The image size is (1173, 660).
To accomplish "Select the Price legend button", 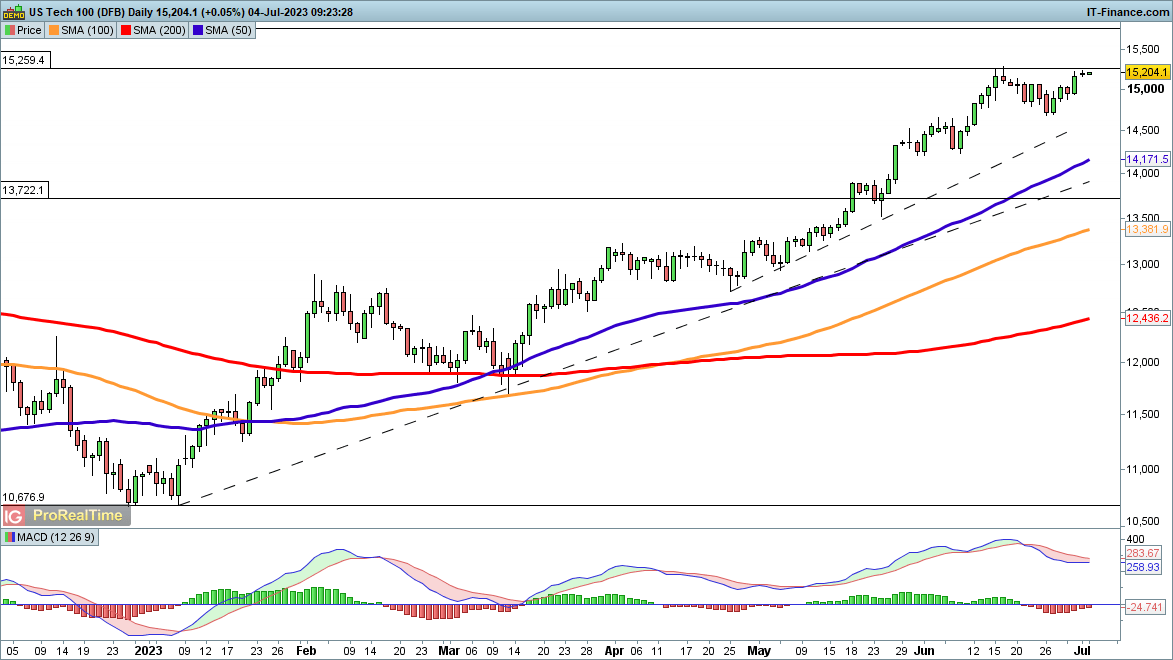I will coord(23,30).
